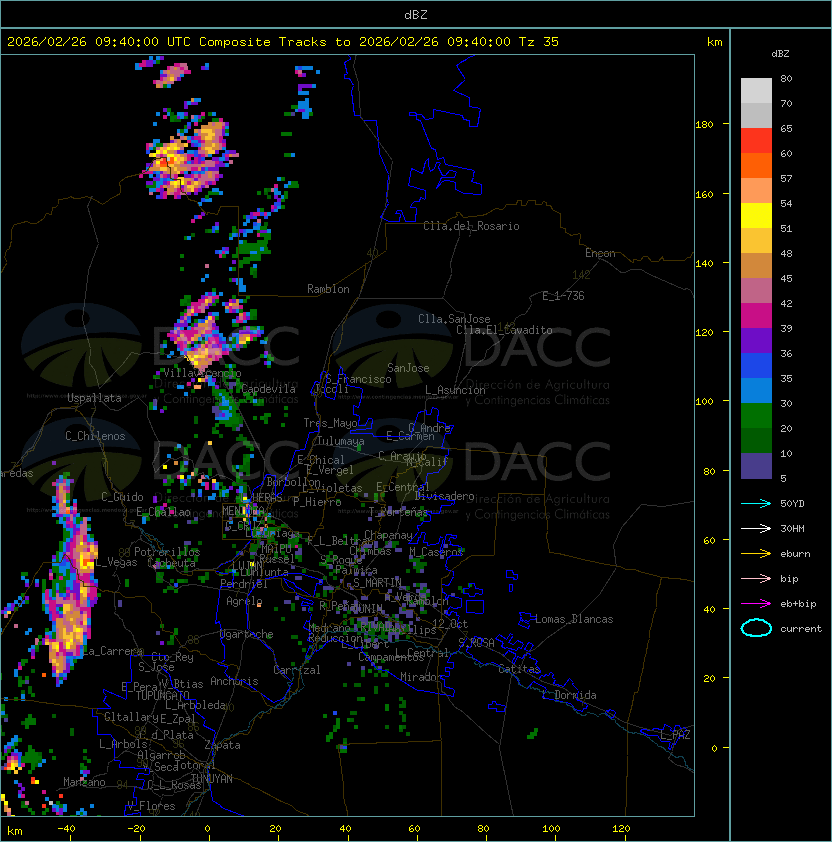Click the Clla.del_Rosario place label
Viewport: 832px width, 842px height.
(471, 226)
